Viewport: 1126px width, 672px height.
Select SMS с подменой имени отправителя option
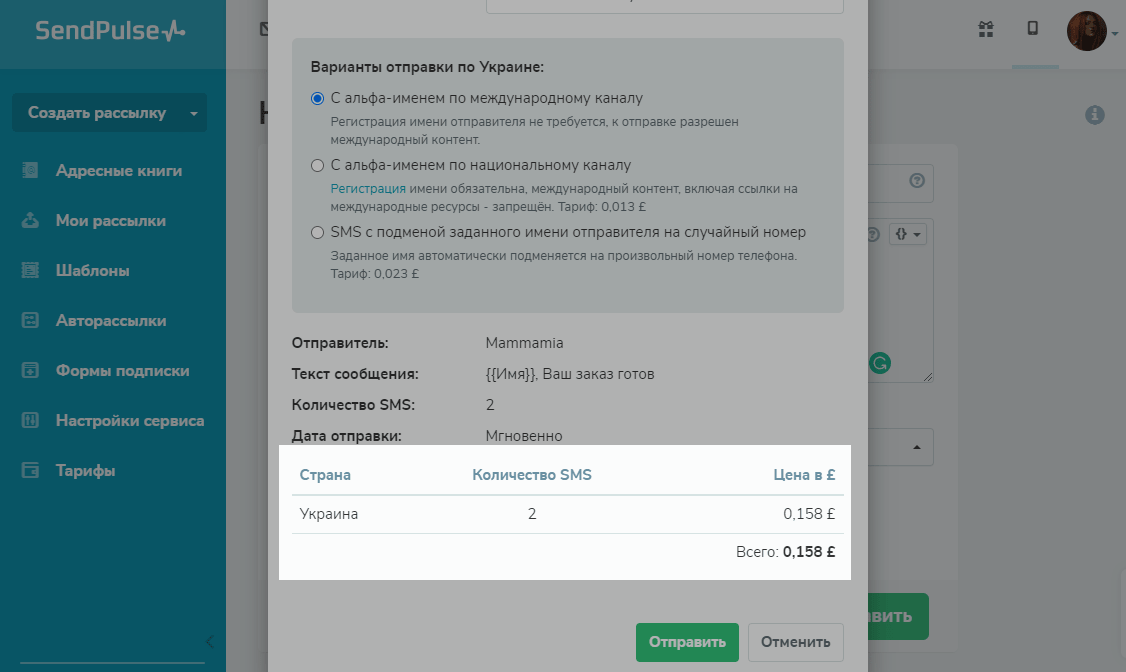coord(318,233)
